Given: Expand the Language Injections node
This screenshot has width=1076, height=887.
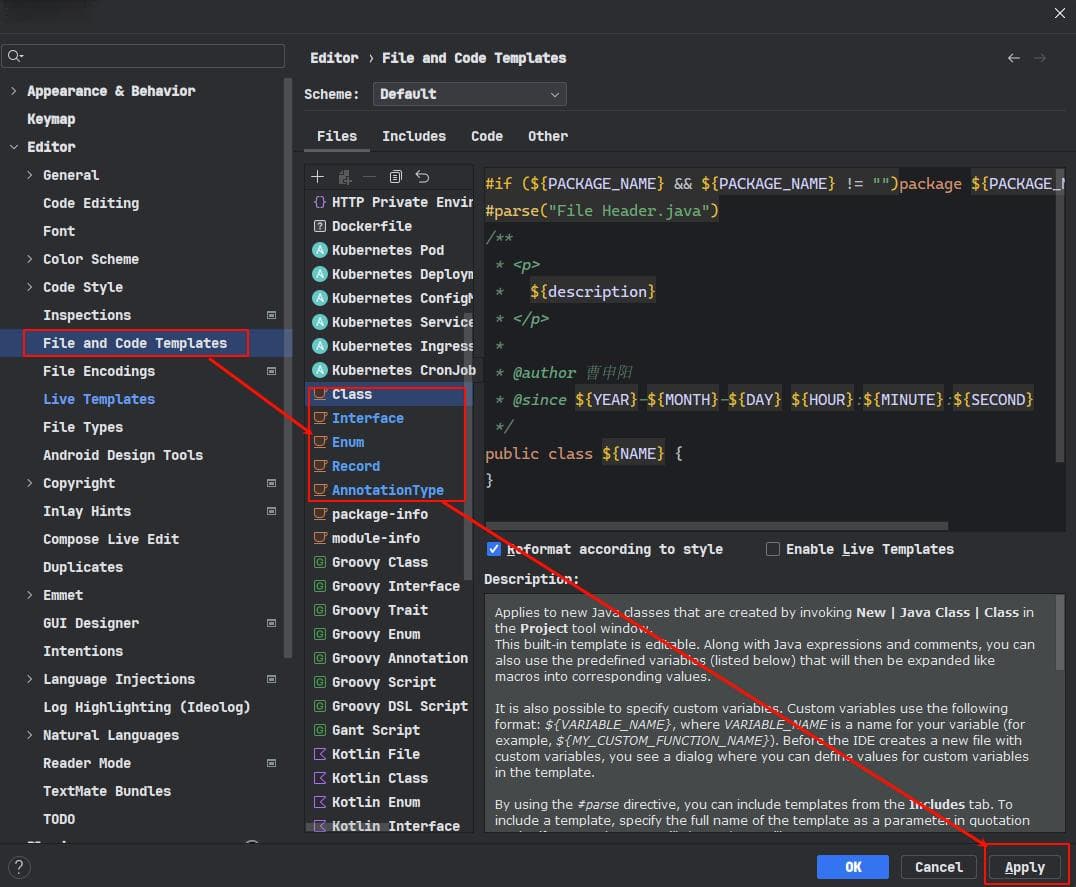Looking at the screenshot, I should [30, 679].
